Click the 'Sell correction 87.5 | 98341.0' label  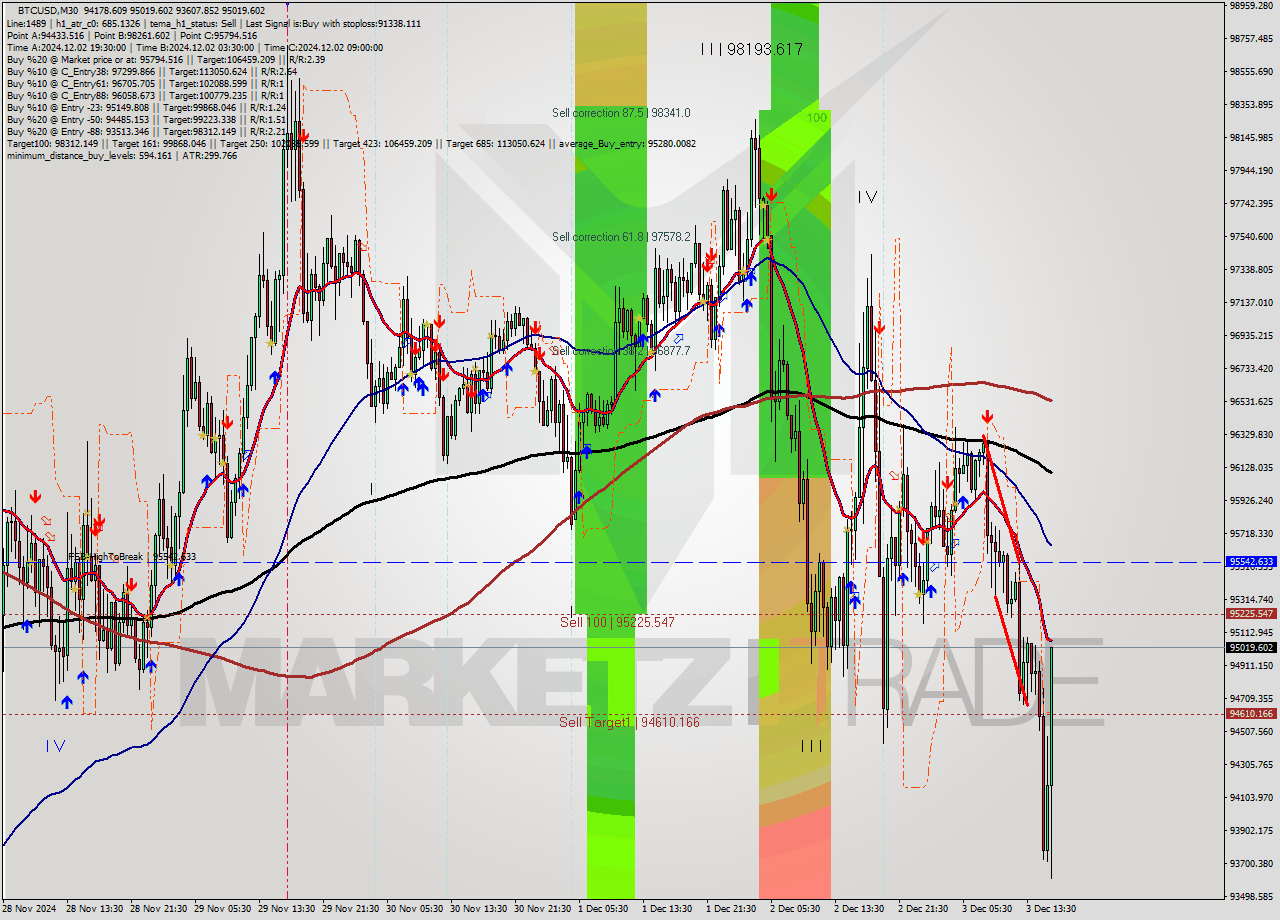tap(621, 113)
